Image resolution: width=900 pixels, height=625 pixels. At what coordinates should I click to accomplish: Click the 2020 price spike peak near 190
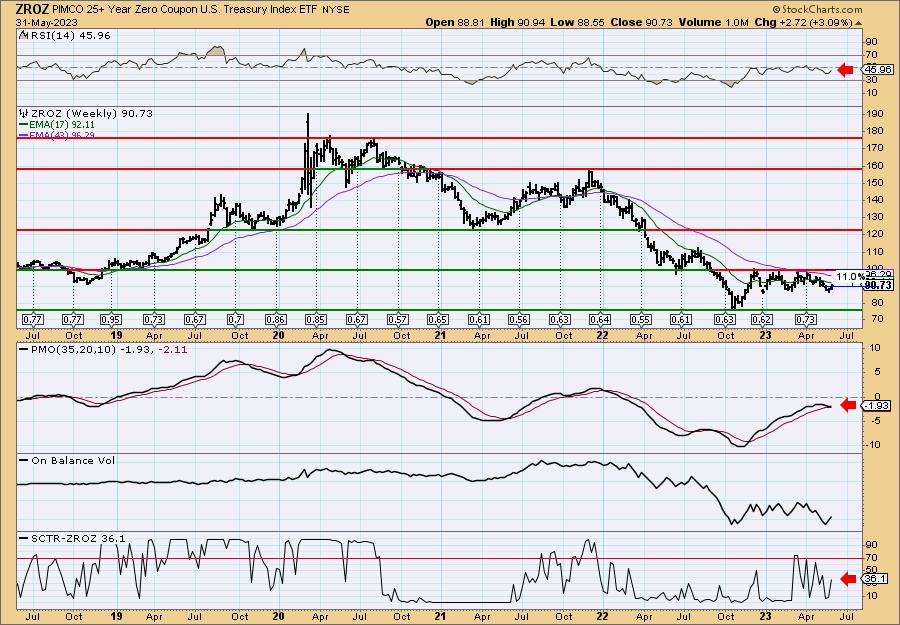(308, 115)
